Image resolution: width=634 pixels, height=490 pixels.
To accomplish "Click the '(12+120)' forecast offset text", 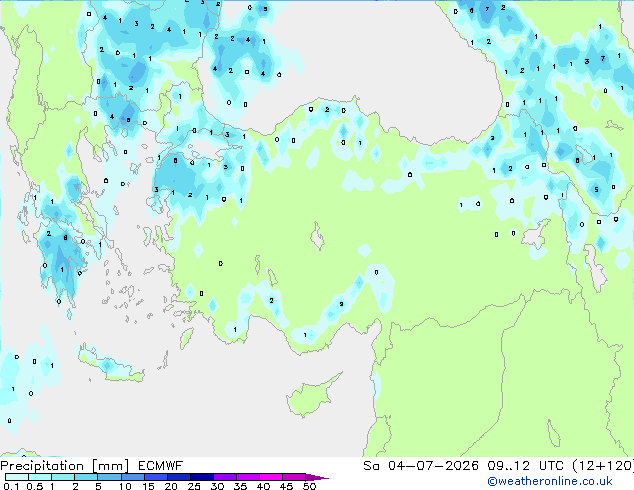I will tap(603, 466).
